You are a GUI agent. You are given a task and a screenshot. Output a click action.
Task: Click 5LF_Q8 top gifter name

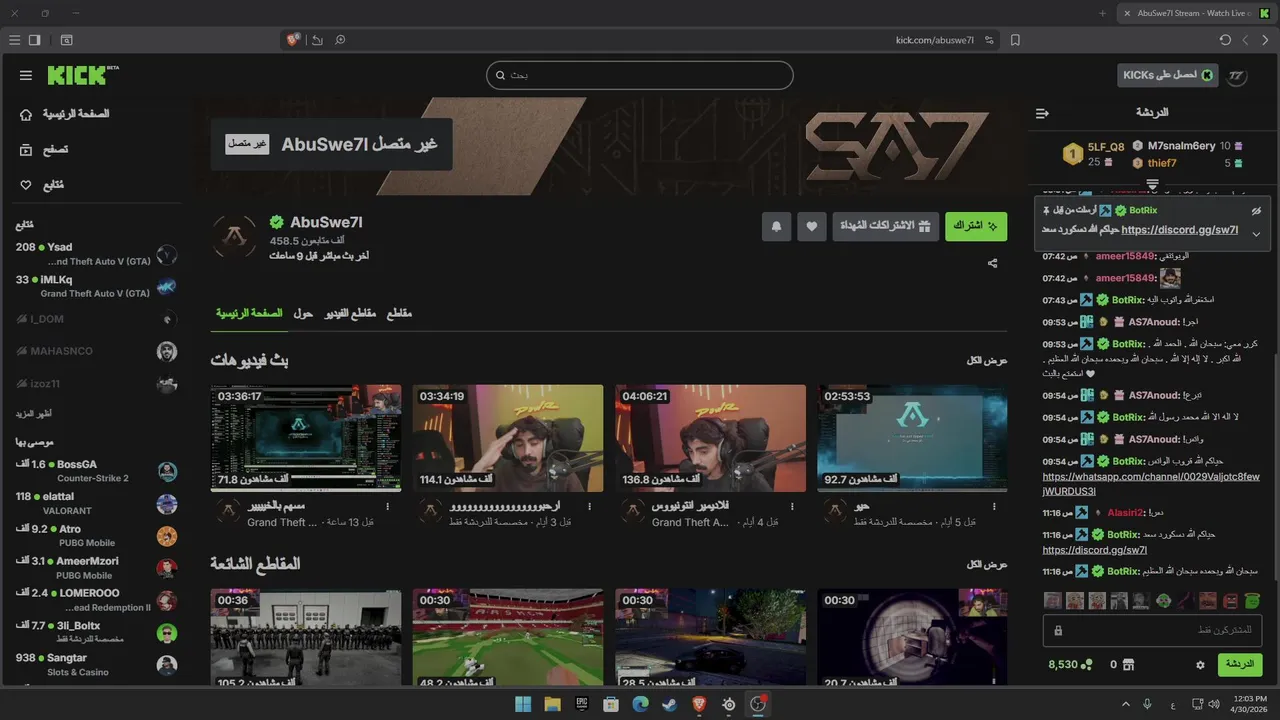click(1106, 147)
